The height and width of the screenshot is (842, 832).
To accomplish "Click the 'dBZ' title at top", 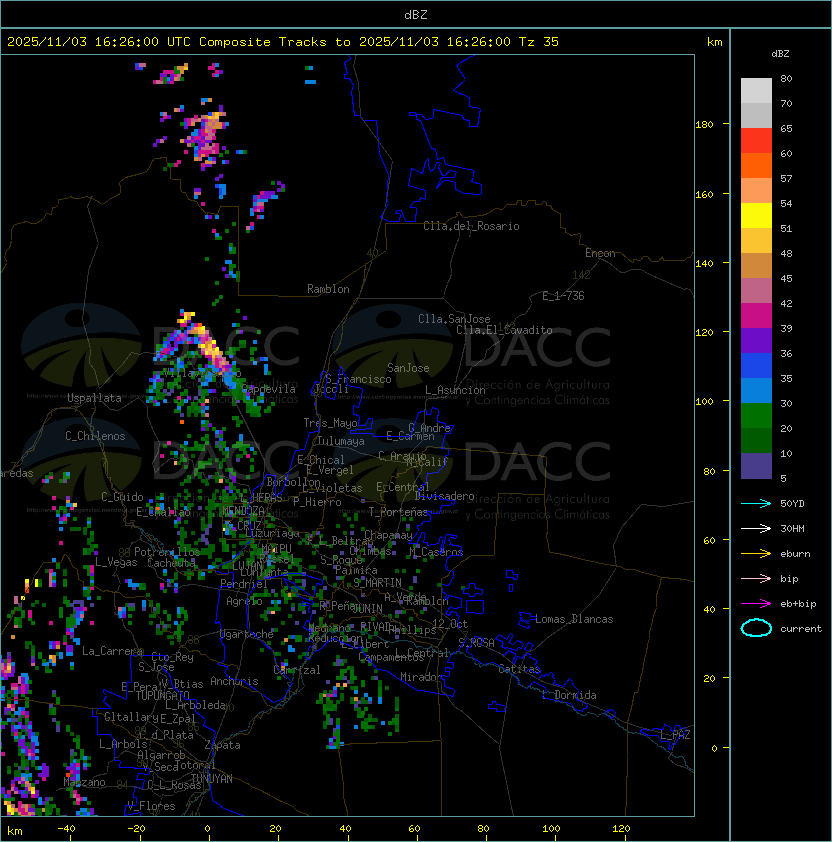I will pyautogui.click(x=416, y=15).
